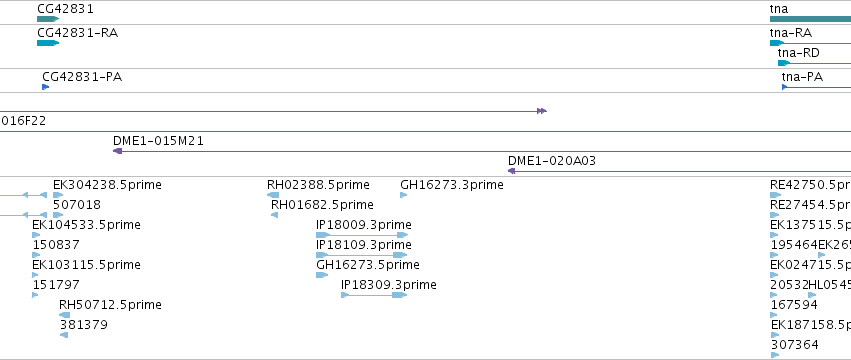Select the DME1-020A03 clone arrowhead

point(511,171)
